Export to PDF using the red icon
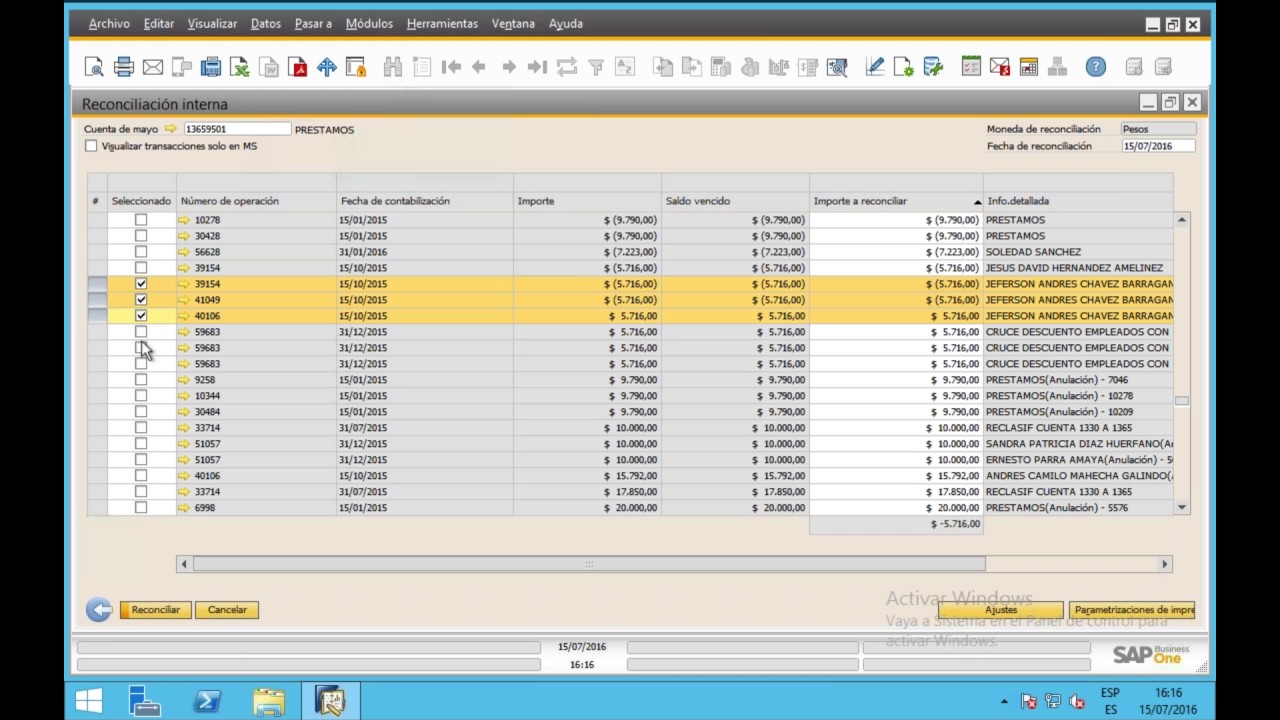The image size is (1280, 720). coord(297,67)
